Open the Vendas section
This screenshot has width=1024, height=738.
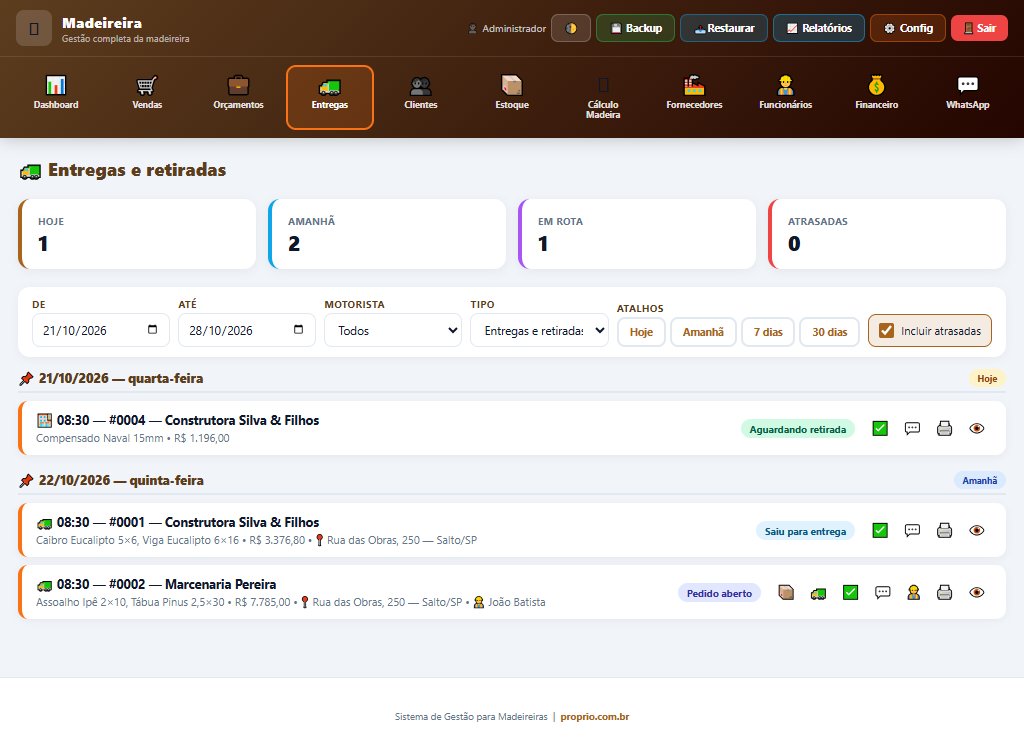(x=147, y=97)
